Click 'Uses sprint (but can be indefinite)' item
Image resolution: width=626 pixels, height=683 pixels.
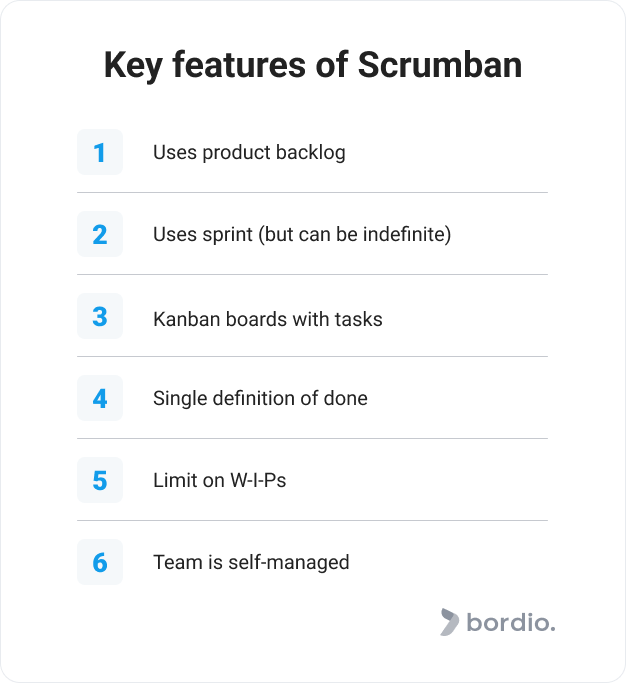tap(302, 234)
